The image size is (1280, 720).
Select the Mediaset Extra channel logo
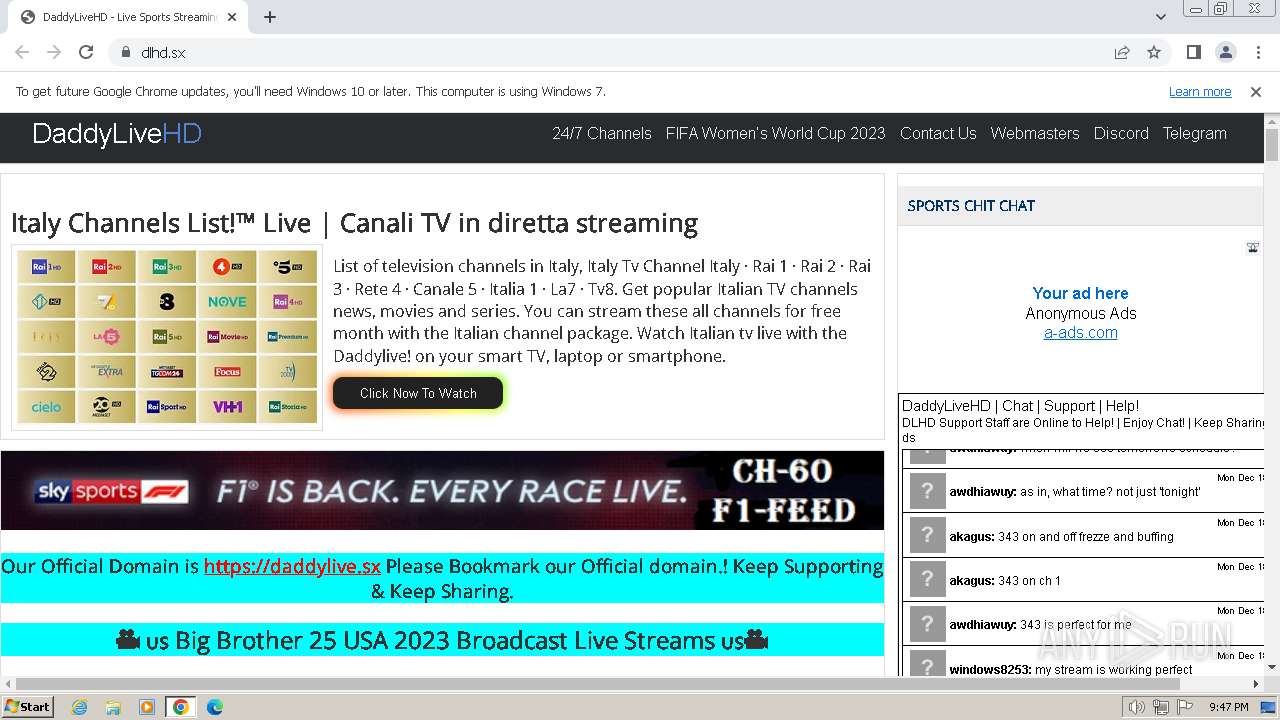[106, 372]
